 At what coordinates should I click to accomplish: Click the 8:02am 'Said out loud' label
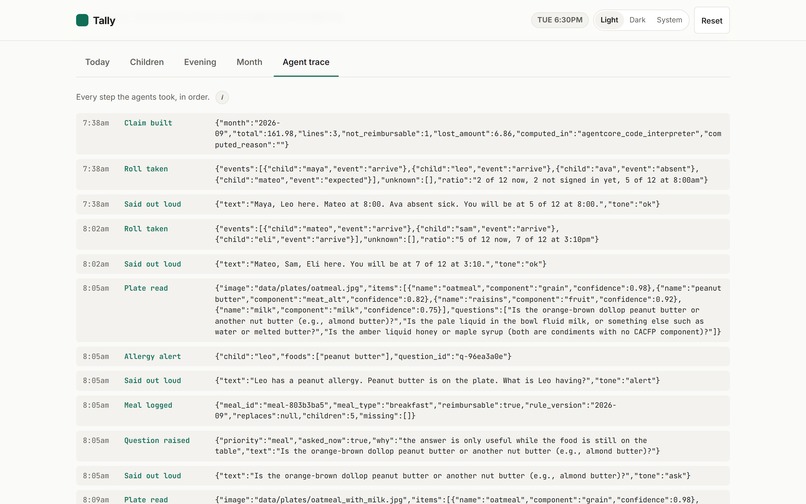click(x=153, y=264)
